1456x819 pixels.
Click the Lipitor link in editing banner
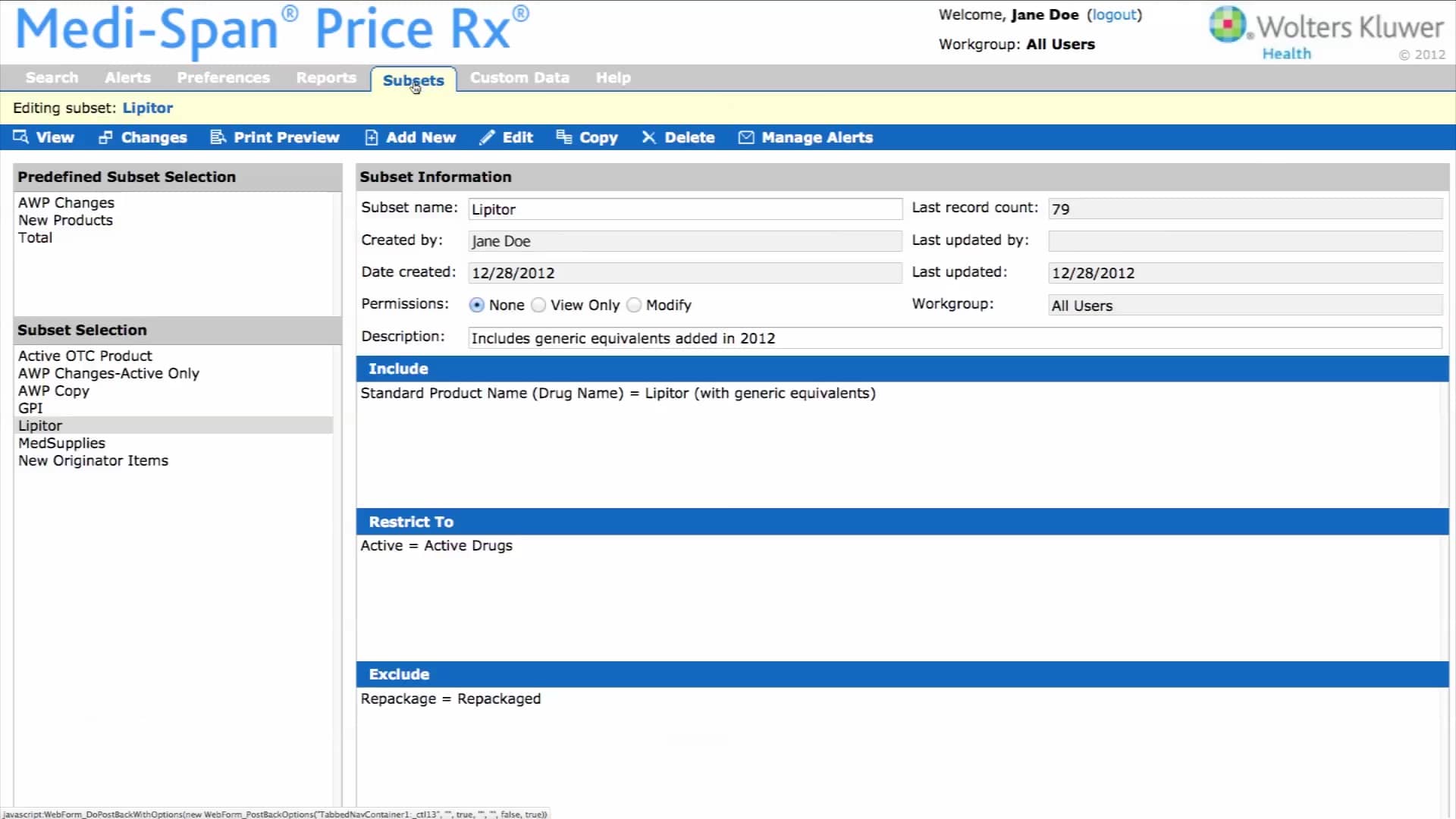[x=148, y=108]
